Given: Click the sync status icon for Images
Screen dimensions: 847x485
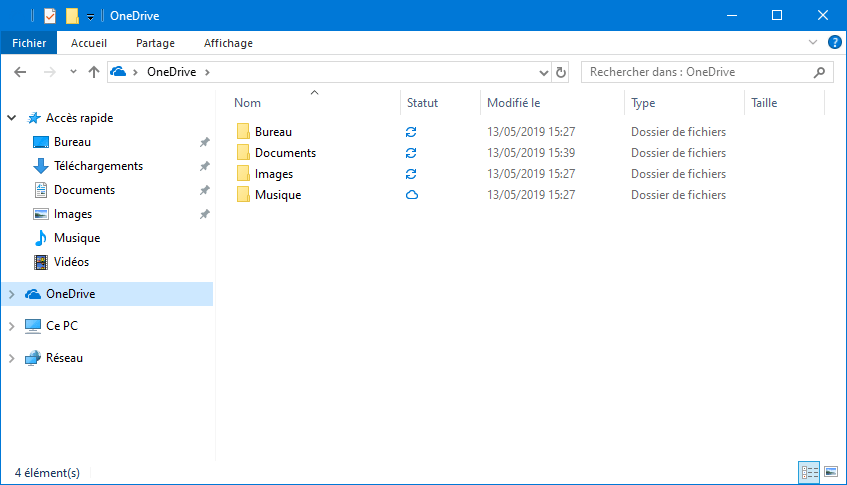Looking at the screenshot, I should (x=411, y=174).
